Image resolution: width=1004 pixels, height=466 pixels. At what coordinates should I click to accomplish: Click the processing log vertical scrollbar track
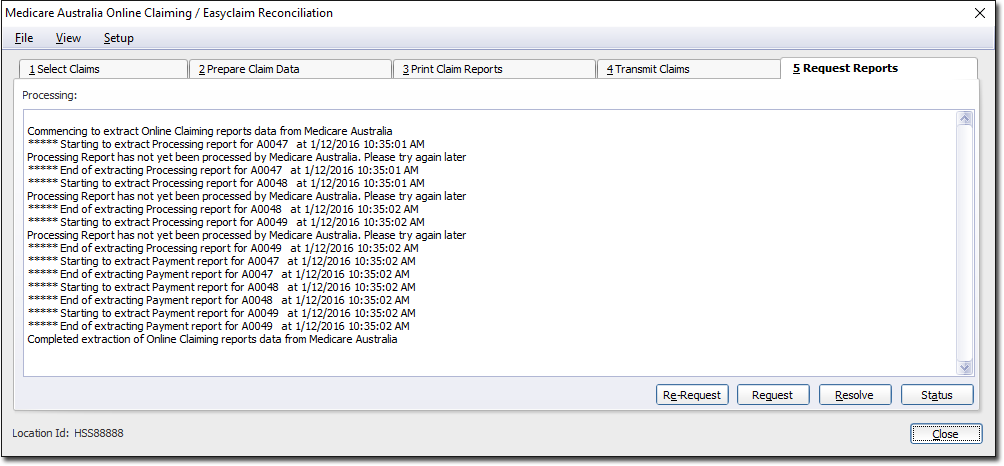pyautogui.click(x=965, y=240)
